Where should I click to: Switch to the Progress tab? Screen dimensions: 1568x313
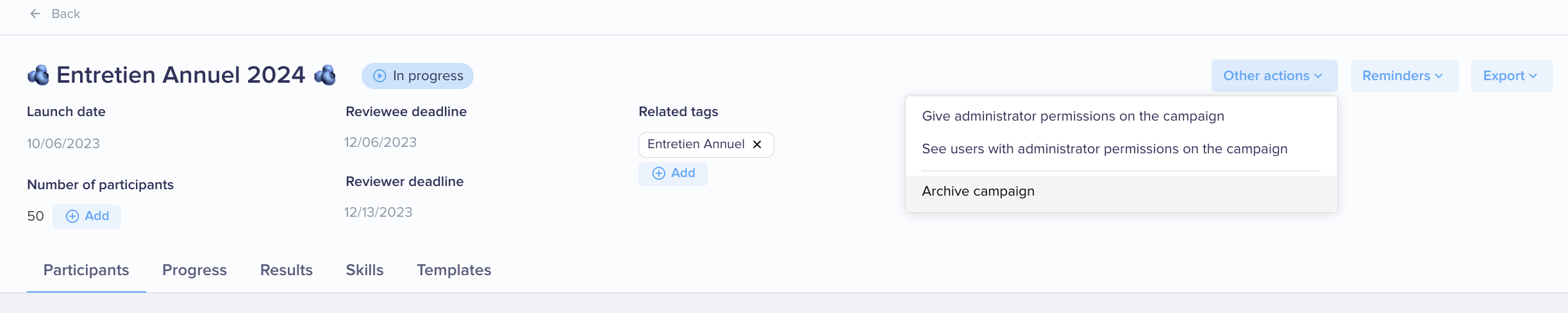click(194, 270)
